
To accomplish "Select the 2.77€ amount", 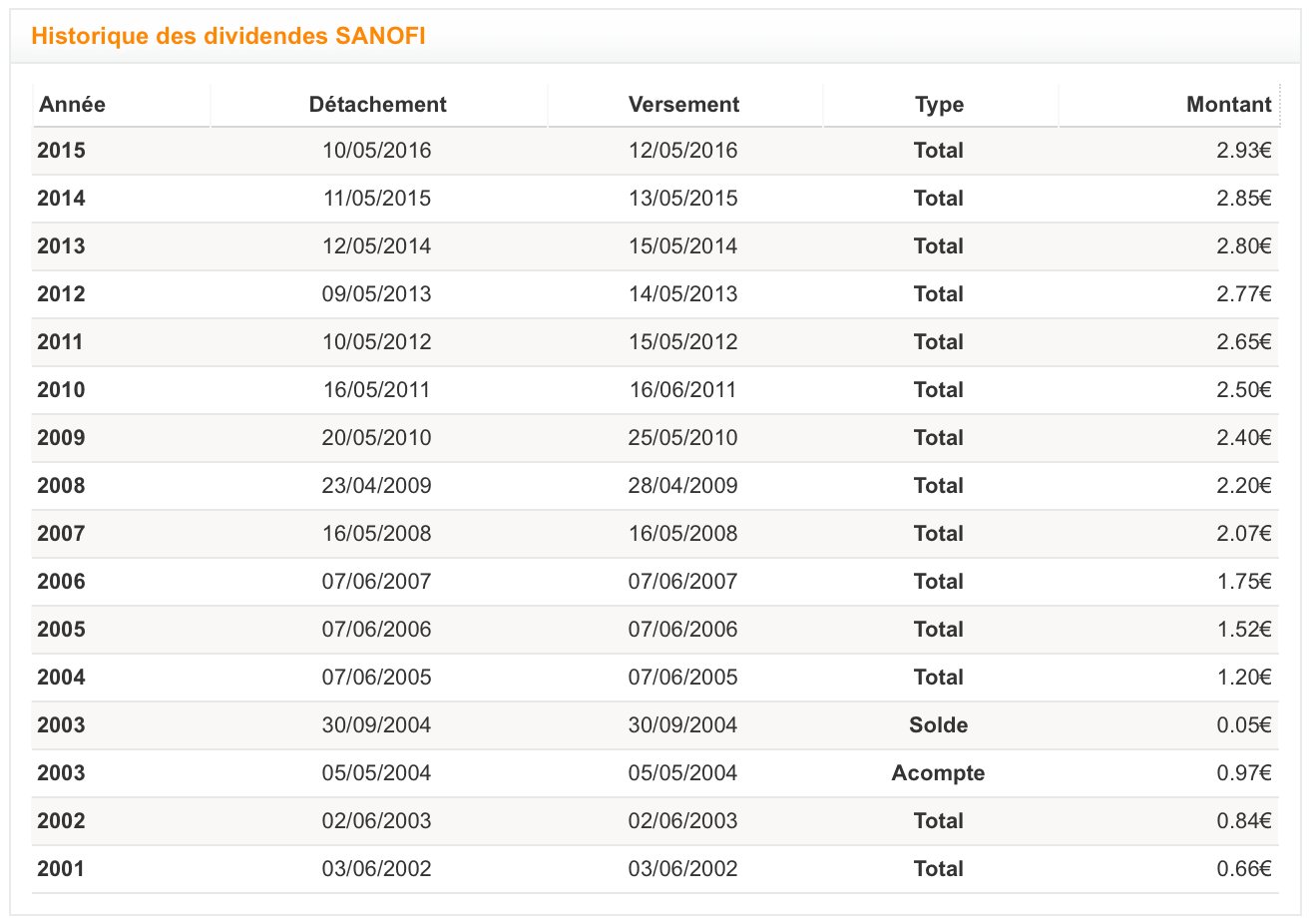I will click(1243, 294).
